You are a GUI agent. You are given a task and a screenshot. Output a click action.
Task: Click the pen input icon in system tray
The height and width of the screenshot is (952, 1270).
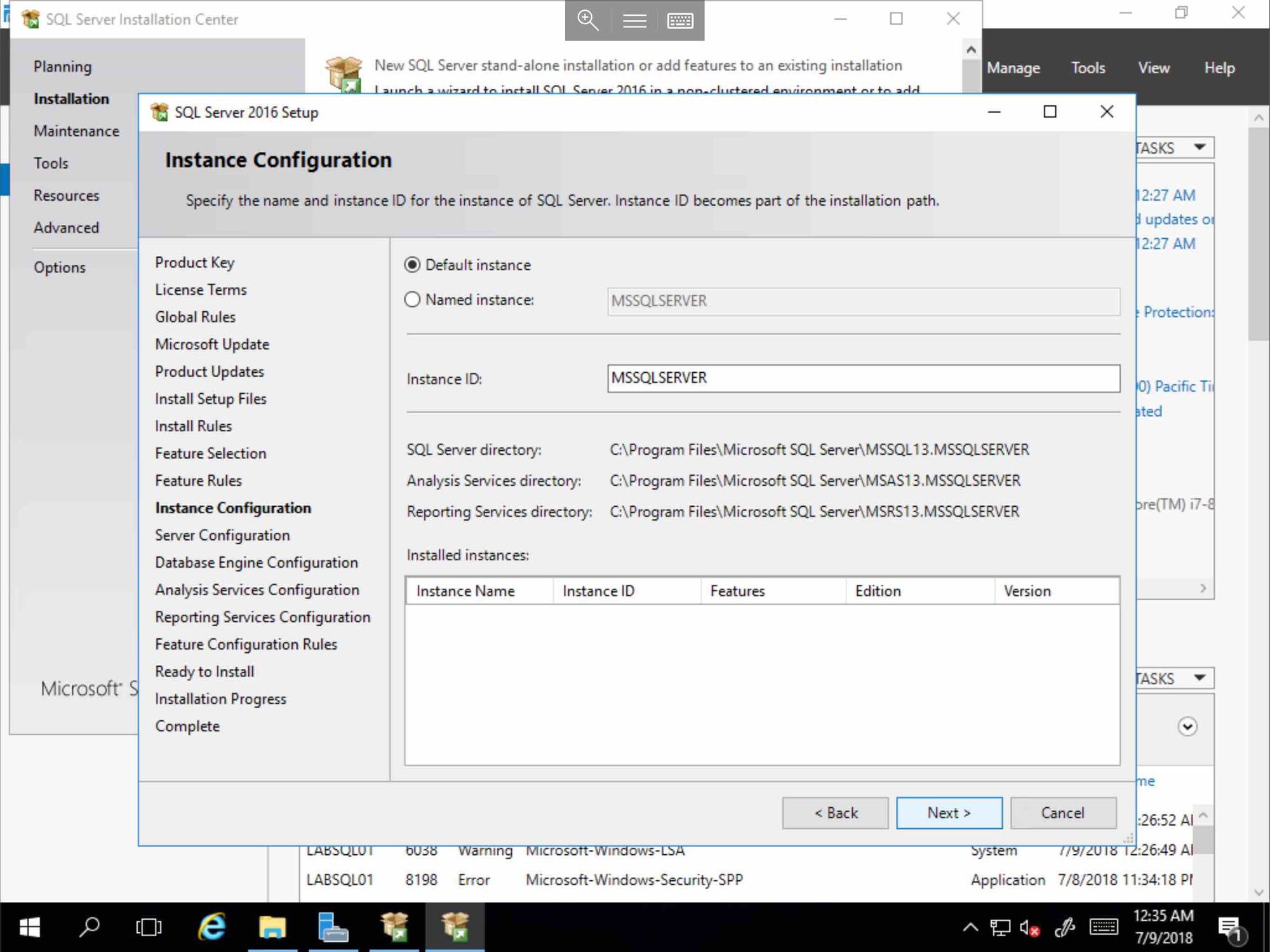pos(1065,929)
